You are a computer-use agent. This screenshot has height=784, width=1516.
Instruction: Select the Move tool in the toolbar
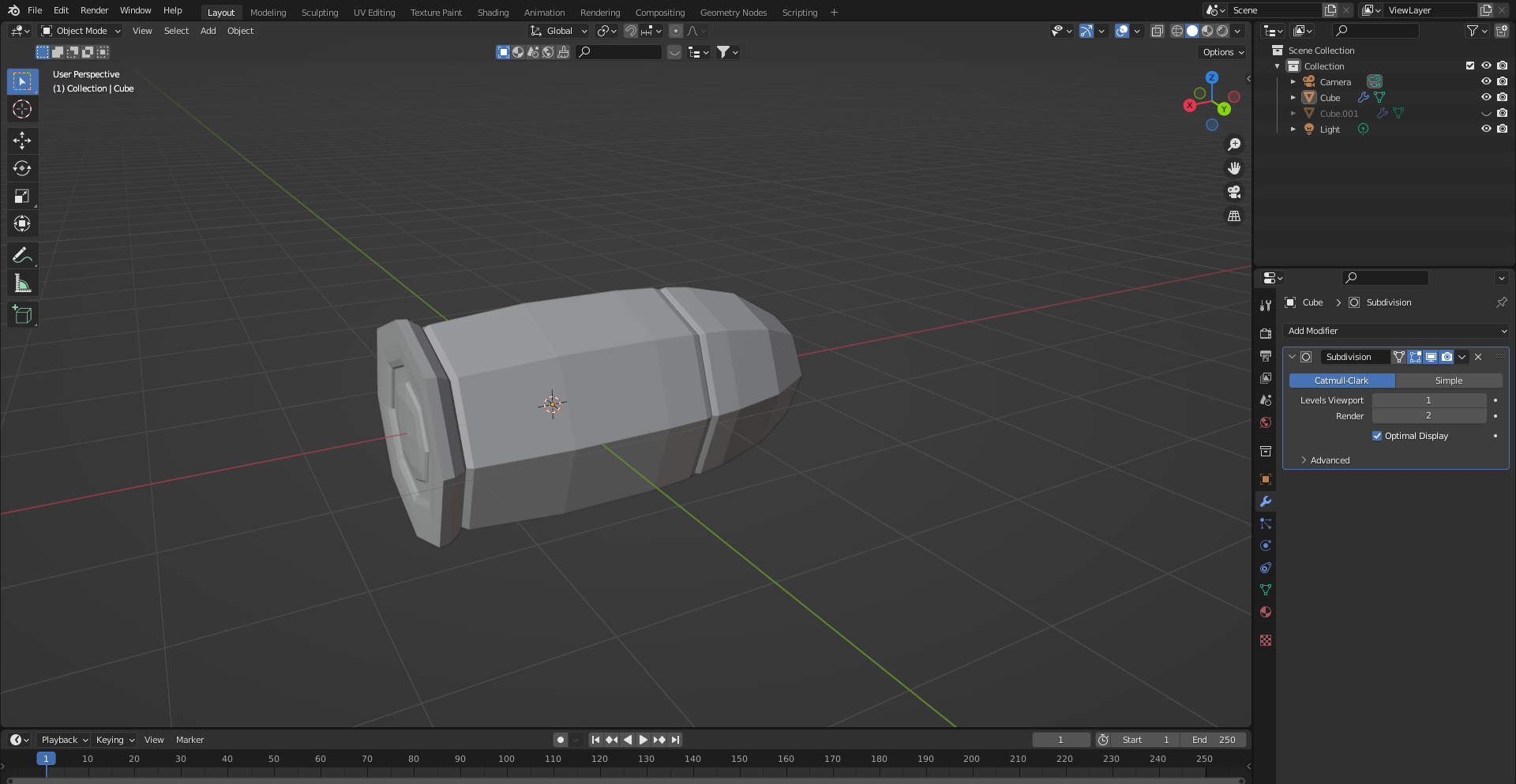click(22, 140)
